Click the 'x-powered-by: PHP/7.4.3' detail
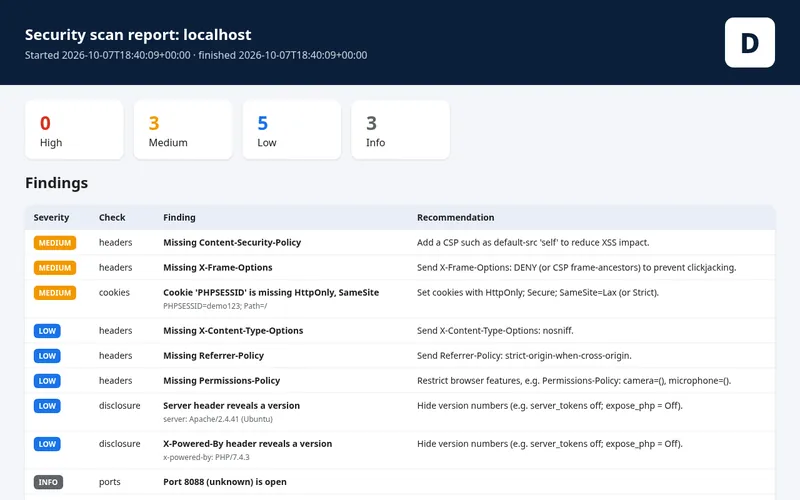 (206, 457)
